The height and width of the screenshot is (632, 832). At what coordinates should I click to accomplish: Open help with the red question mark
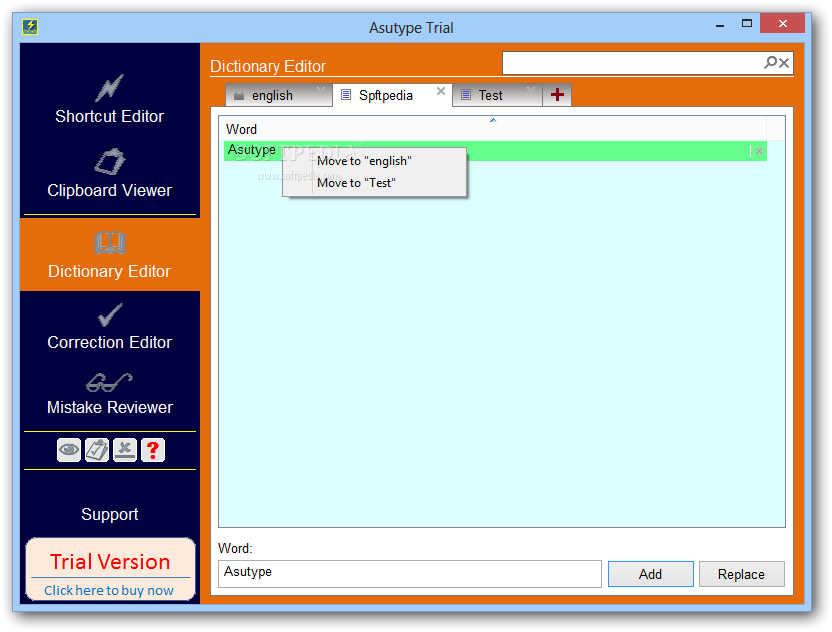point(153,451)
